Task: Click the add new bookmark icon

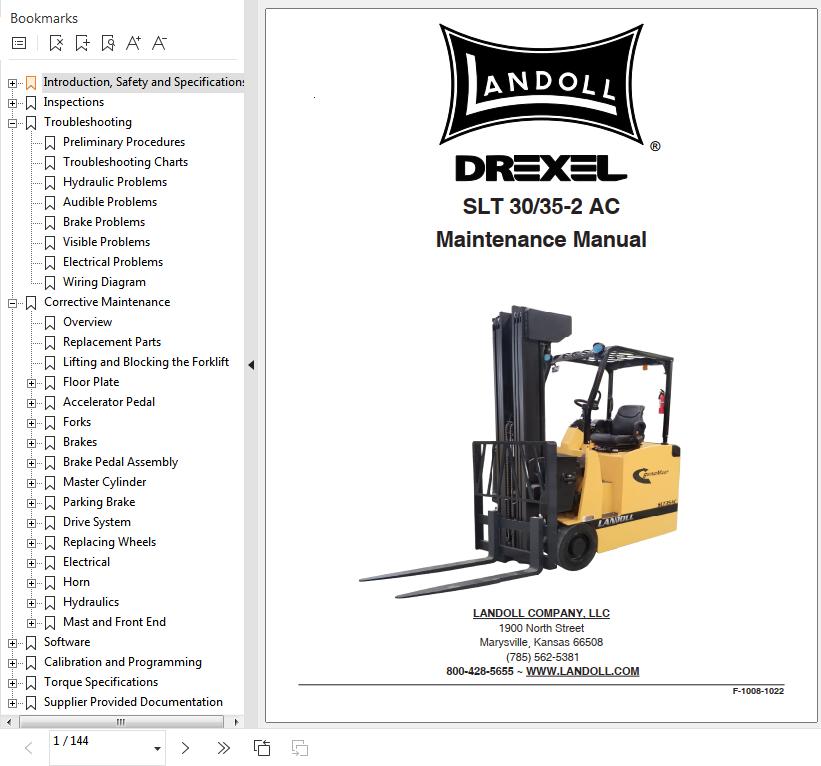Action: [x=82, y=43]
